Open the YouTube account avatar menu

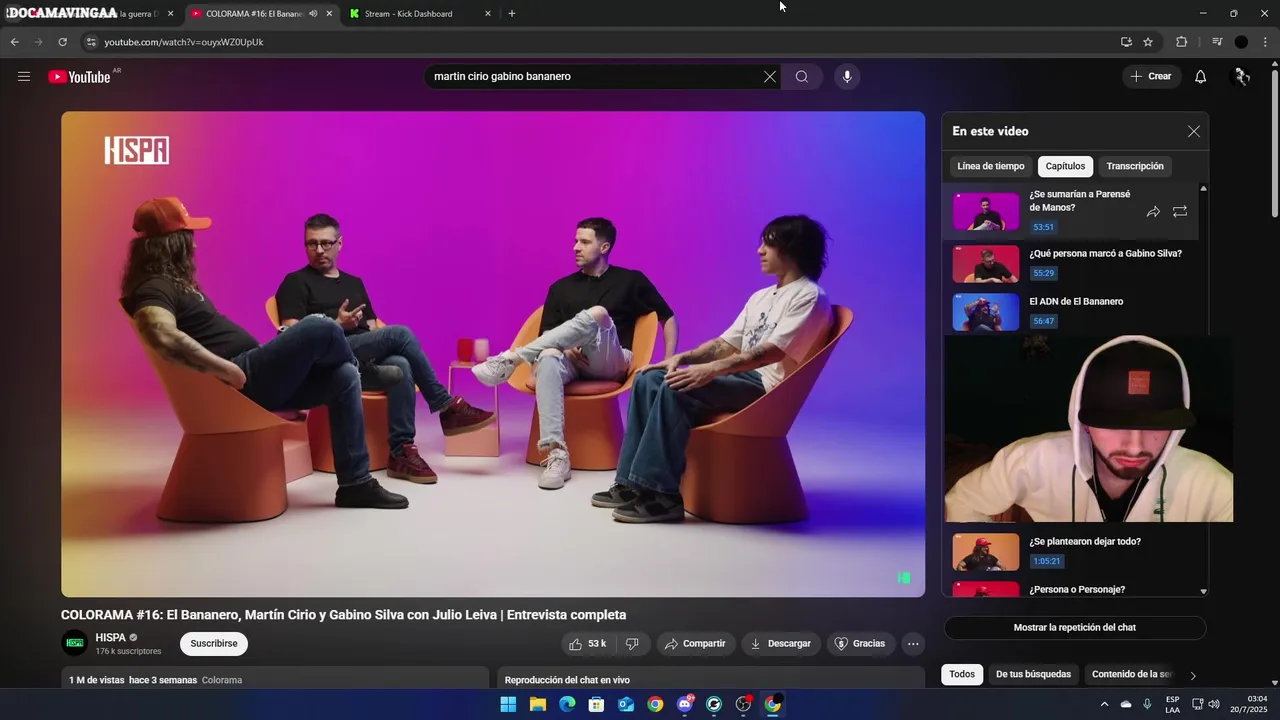coord(1242,77)
